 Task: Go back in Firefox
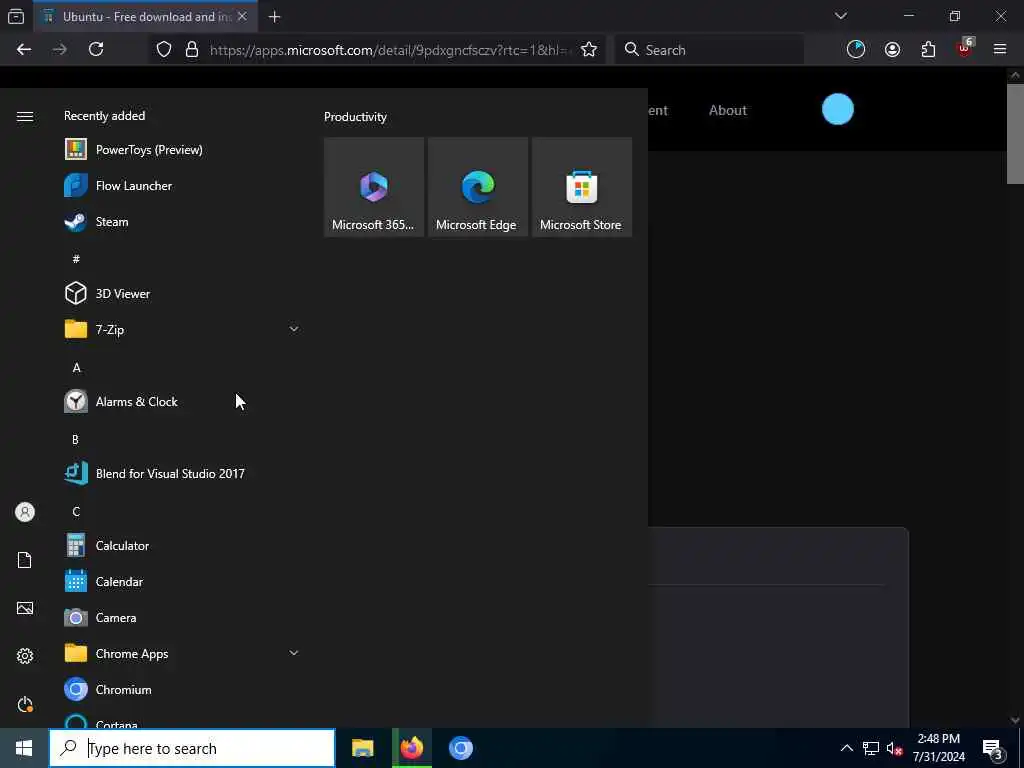click(x=24, y=50)
